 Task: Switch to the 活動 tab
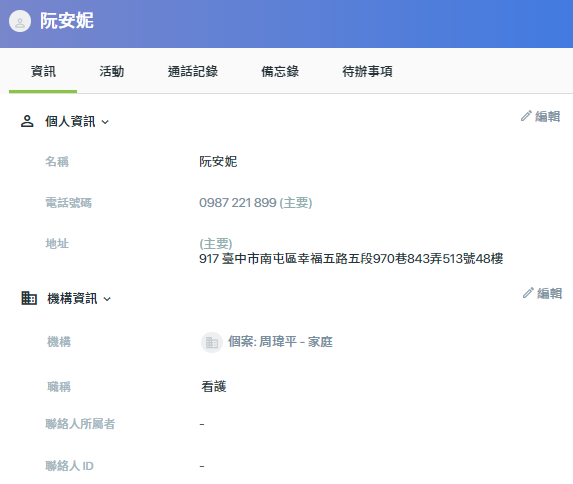click(x=111, y=71)
